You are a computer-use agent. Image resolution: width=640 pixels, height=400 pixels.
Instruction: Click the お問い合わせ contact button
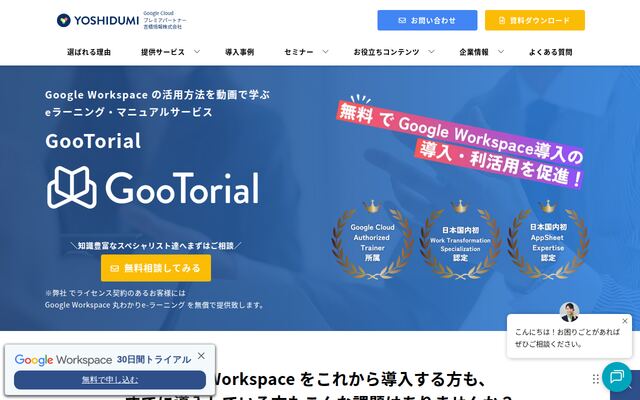coord(427,20)
